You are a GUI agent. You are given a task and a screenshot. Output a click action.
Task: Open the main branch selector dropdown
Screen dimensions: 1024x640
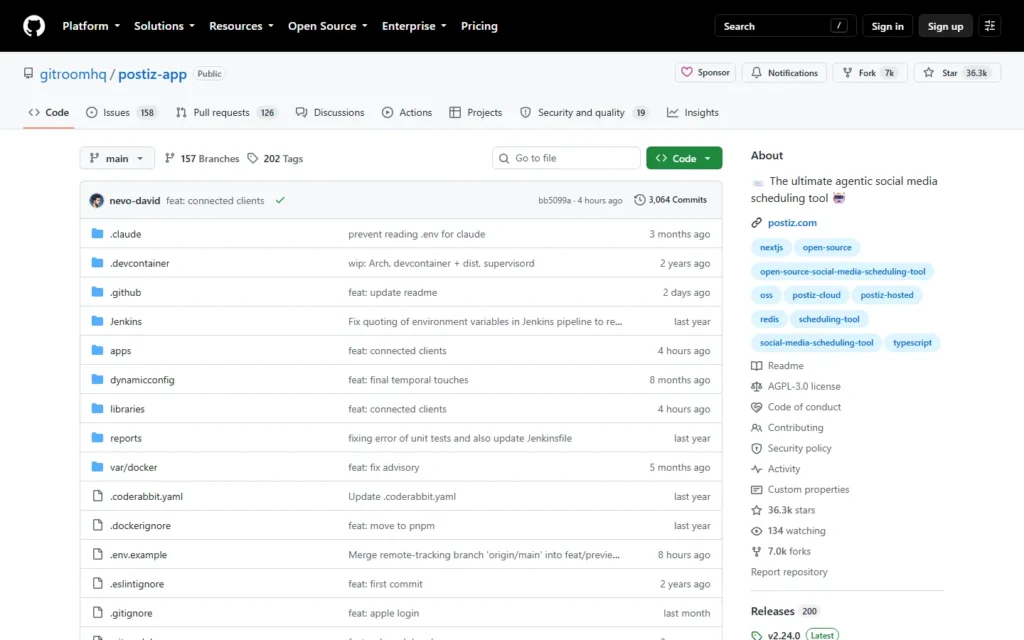click(x=117, y=158)
